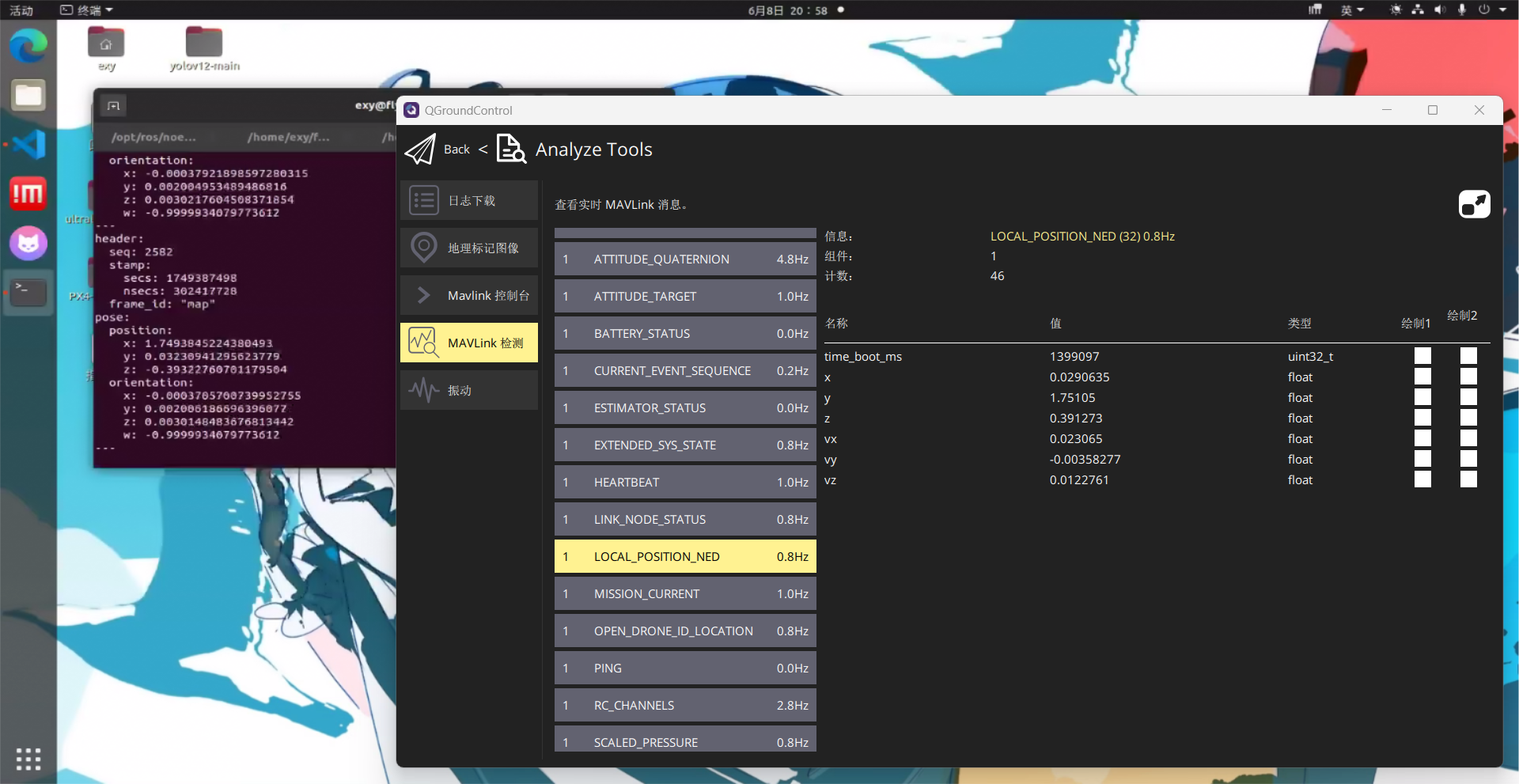
Task: Select the CURRENT_EVENT_SEQUENCE message
Action: point(685,370)
